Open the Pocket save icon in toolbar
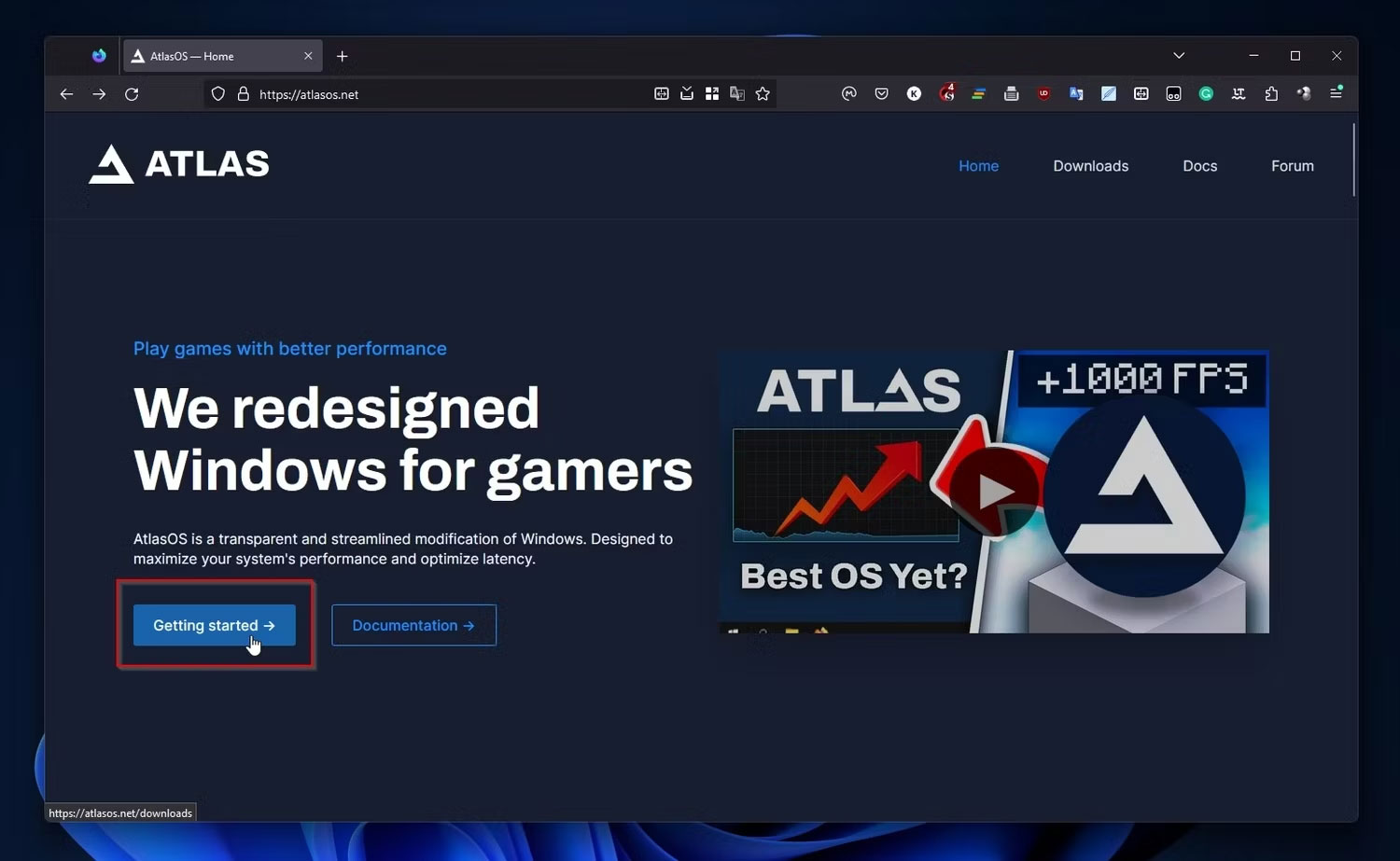 click(881, 94)
